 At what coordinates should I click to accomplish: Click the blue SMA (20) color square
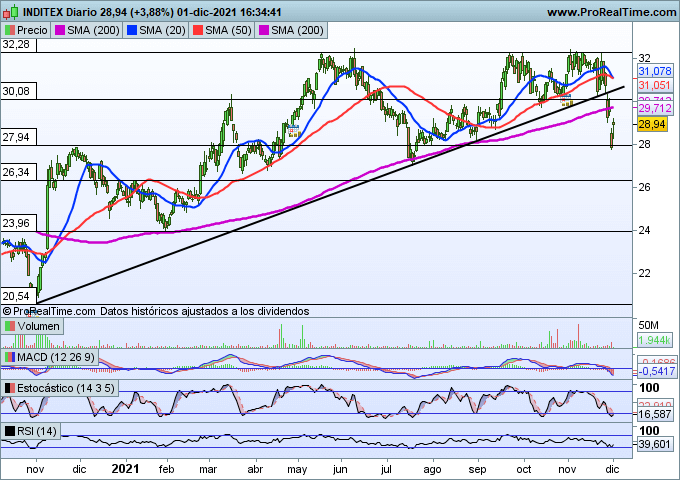point(132,30)
